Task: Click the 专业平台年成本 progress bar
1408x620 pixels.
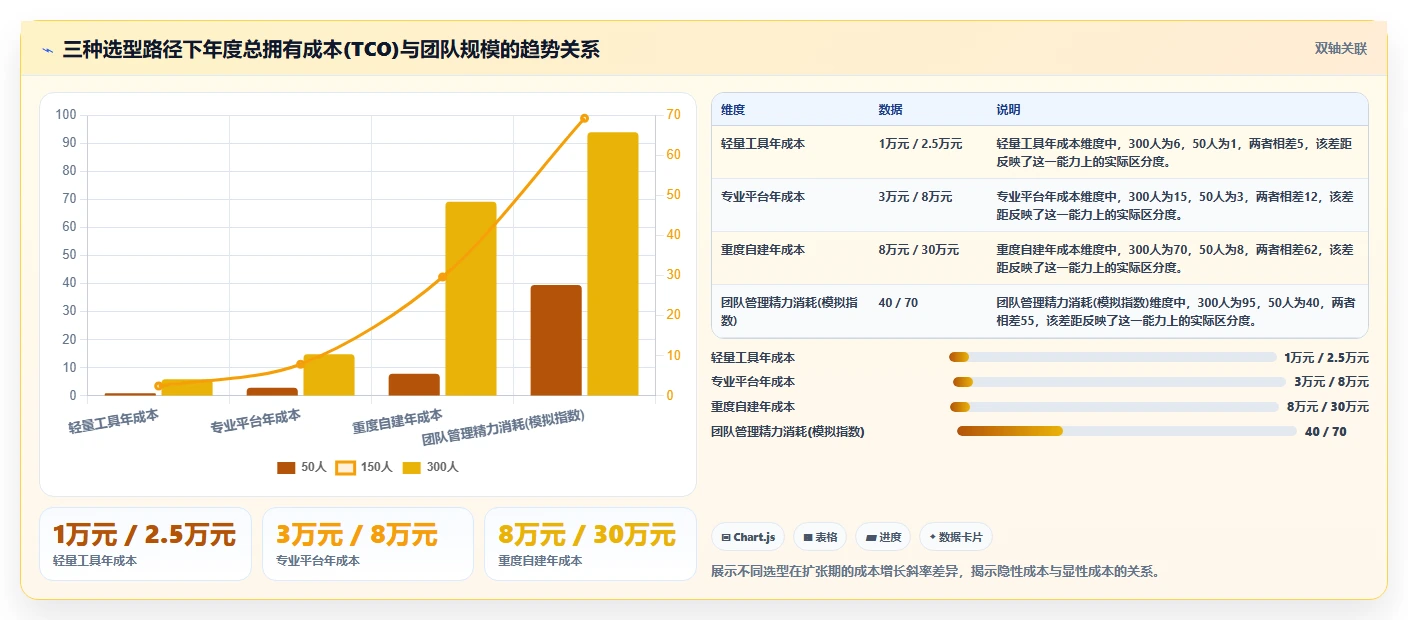Action: coord(1119,382)
